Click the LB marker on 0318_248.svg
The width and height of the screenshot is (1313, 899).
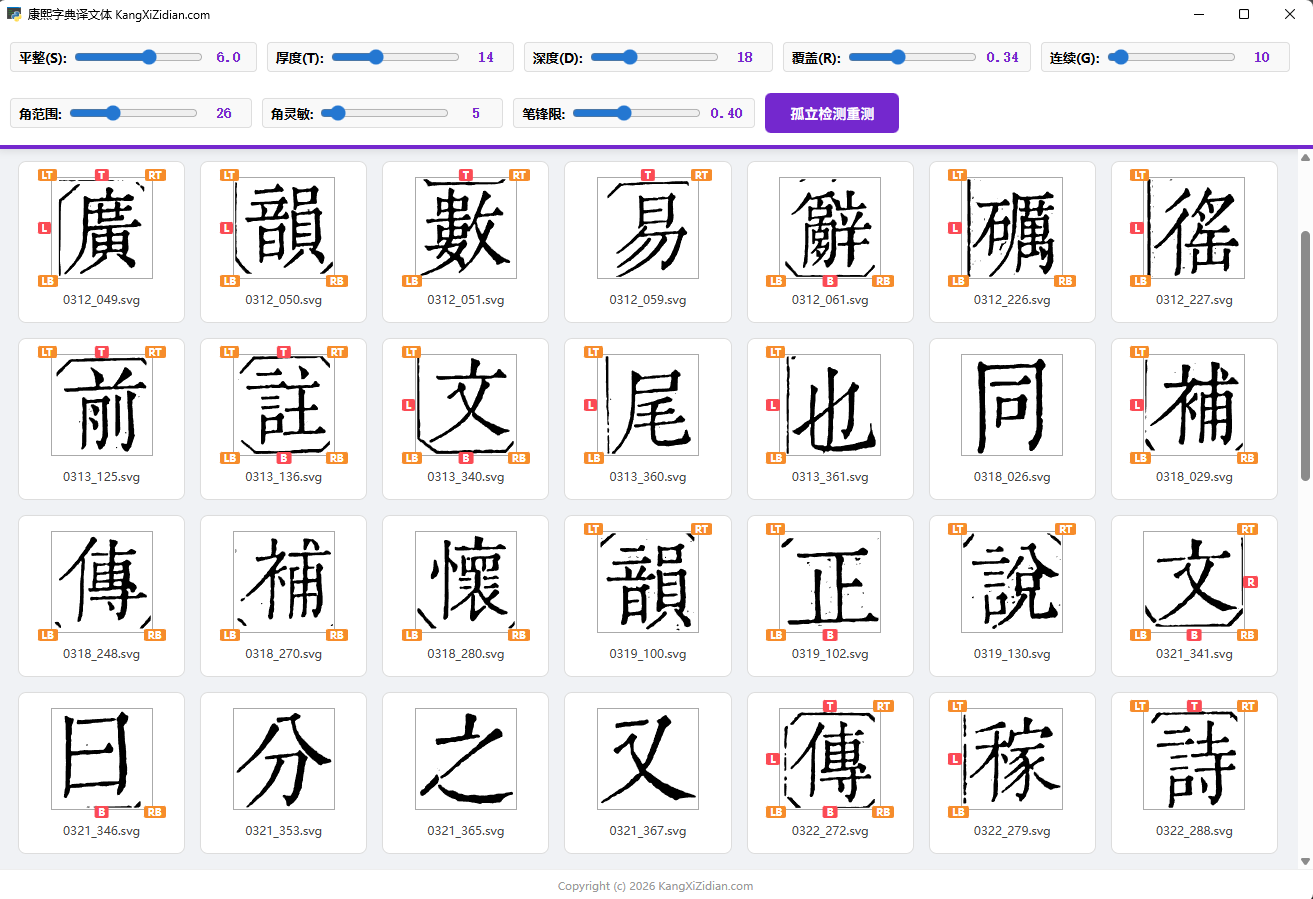pyautogui.click(x=47, y=635)
